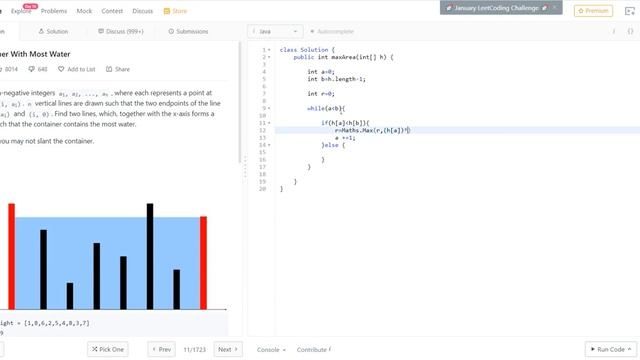Click code line 'while(a<b){'
The image size is (640, 360).
(x=326, y=109)
